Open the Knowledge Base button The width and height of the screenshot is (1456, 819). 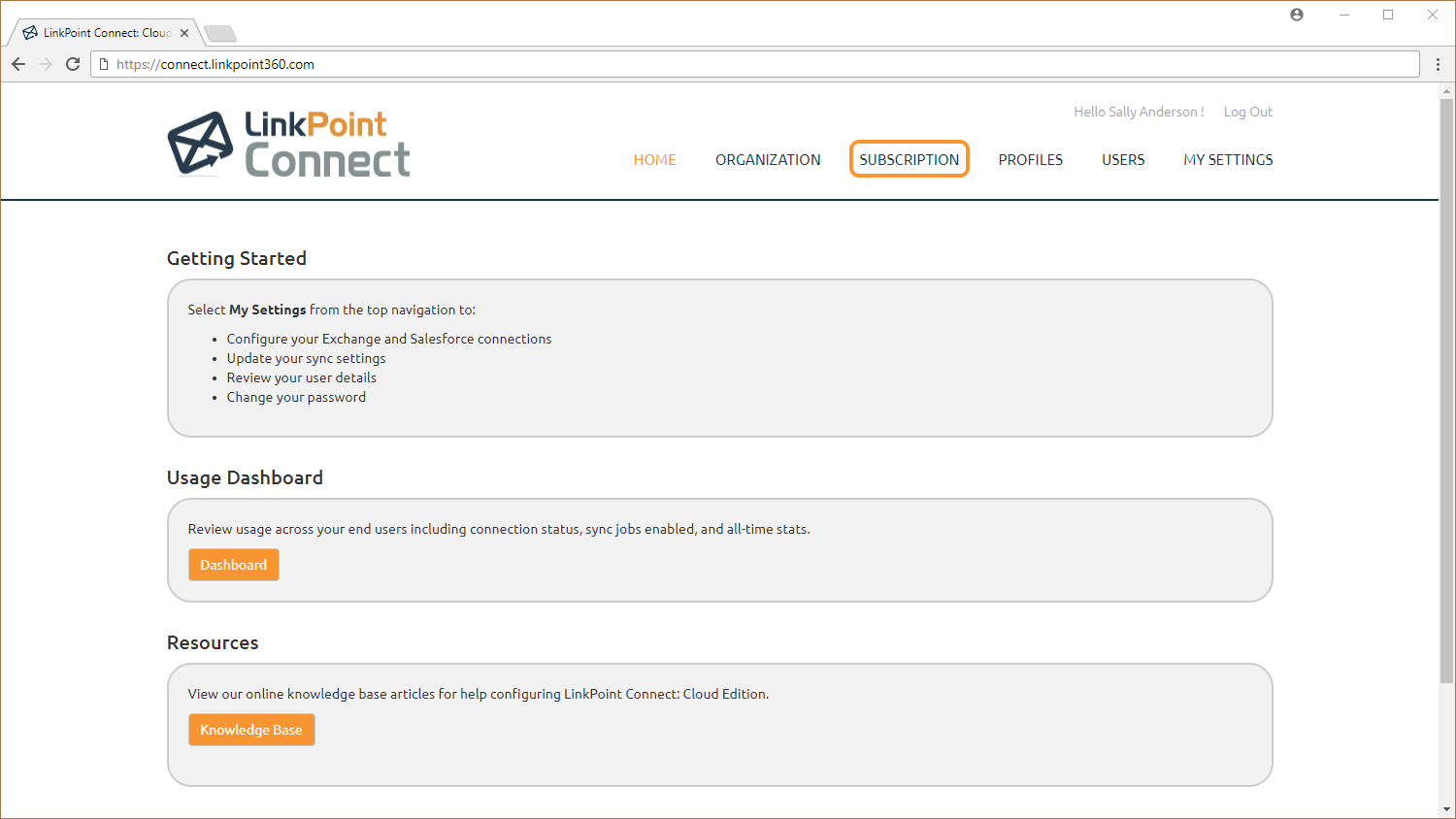coord(251,730)
